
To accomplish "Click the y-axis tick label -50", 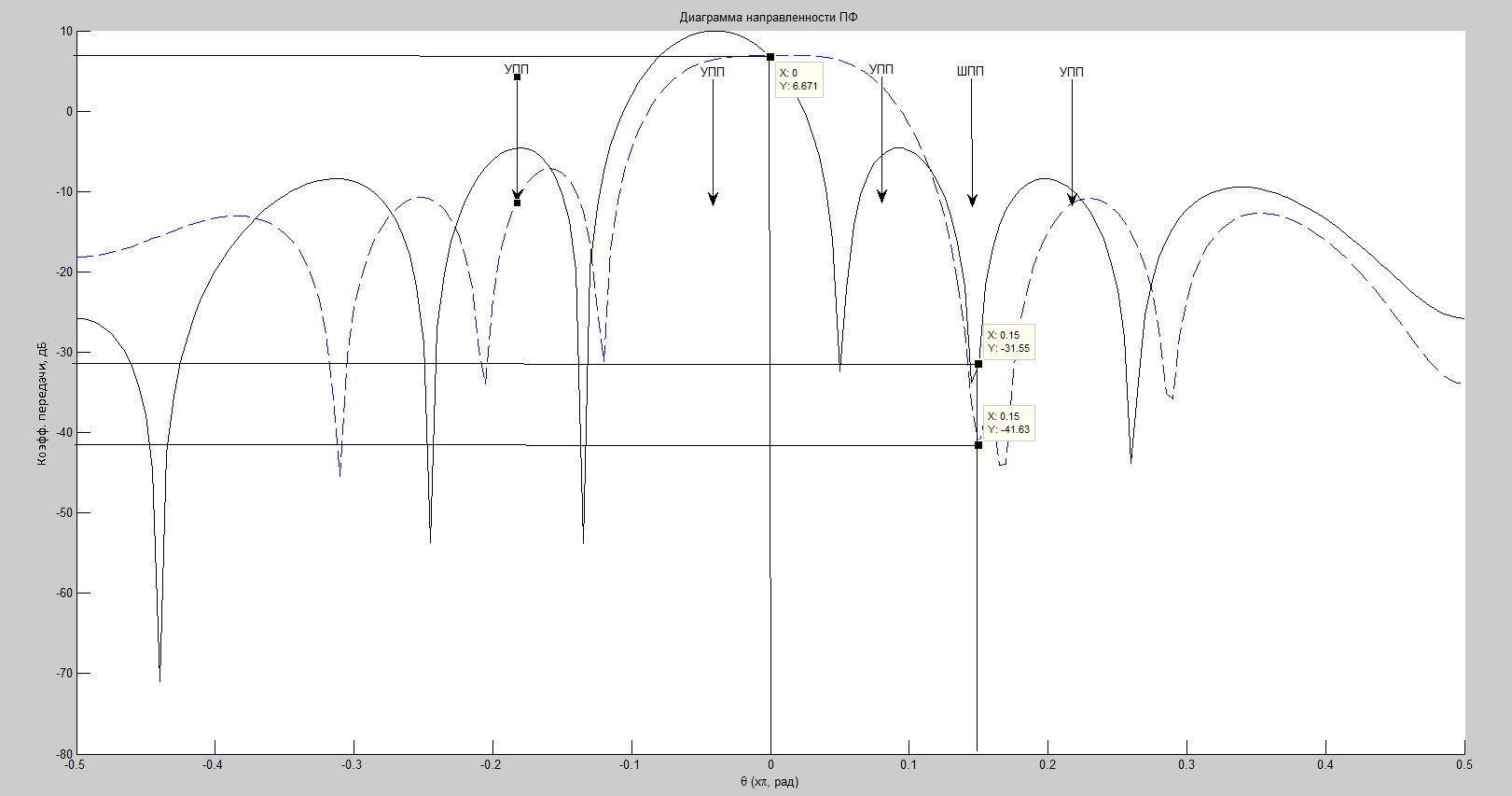I will tap(64, 512).
